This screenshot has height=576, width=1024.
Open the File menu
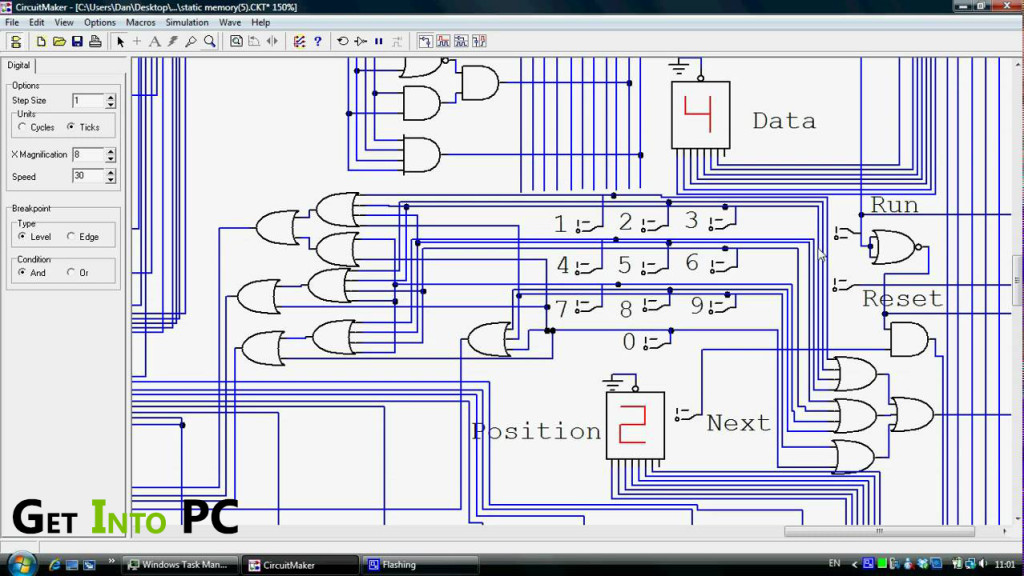coord(12,22)
